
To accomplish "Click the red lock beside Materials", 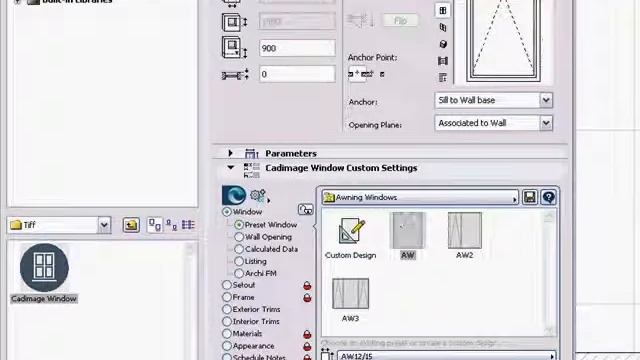I will click(x=307, y=334).
